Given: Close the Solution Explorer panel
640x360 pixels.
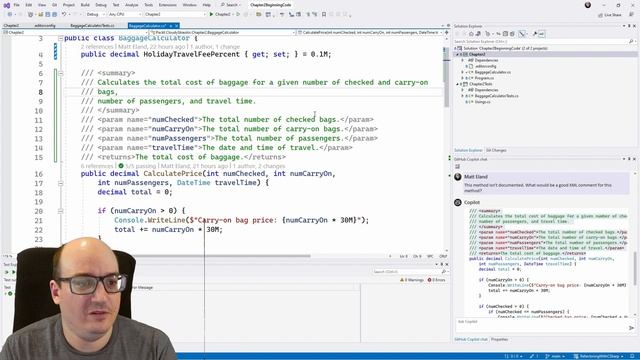Looking at the screenshot, I should [x=635, y=26].
